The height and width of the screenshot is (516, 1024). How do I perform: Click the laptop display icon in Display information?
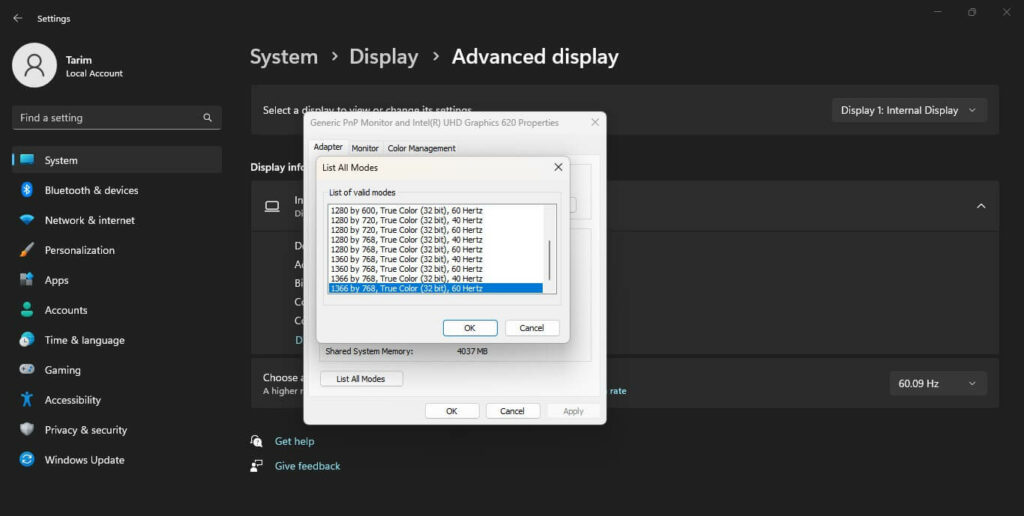272,206
